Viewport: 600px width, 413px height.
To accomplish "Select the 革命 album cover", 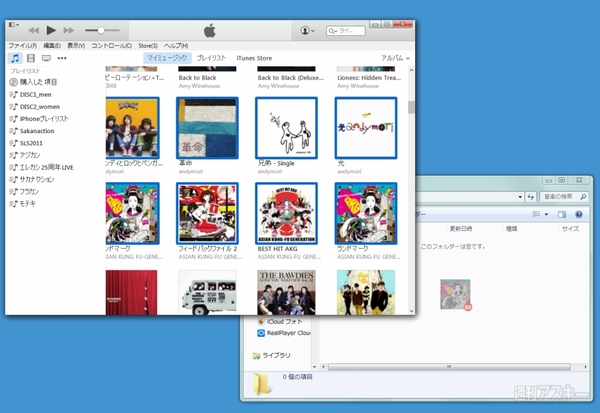I will (x=207, y=128).
